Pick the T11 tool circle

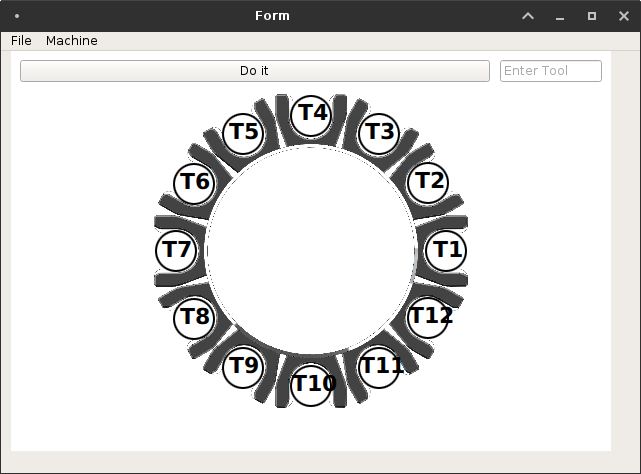coord(379,367)
